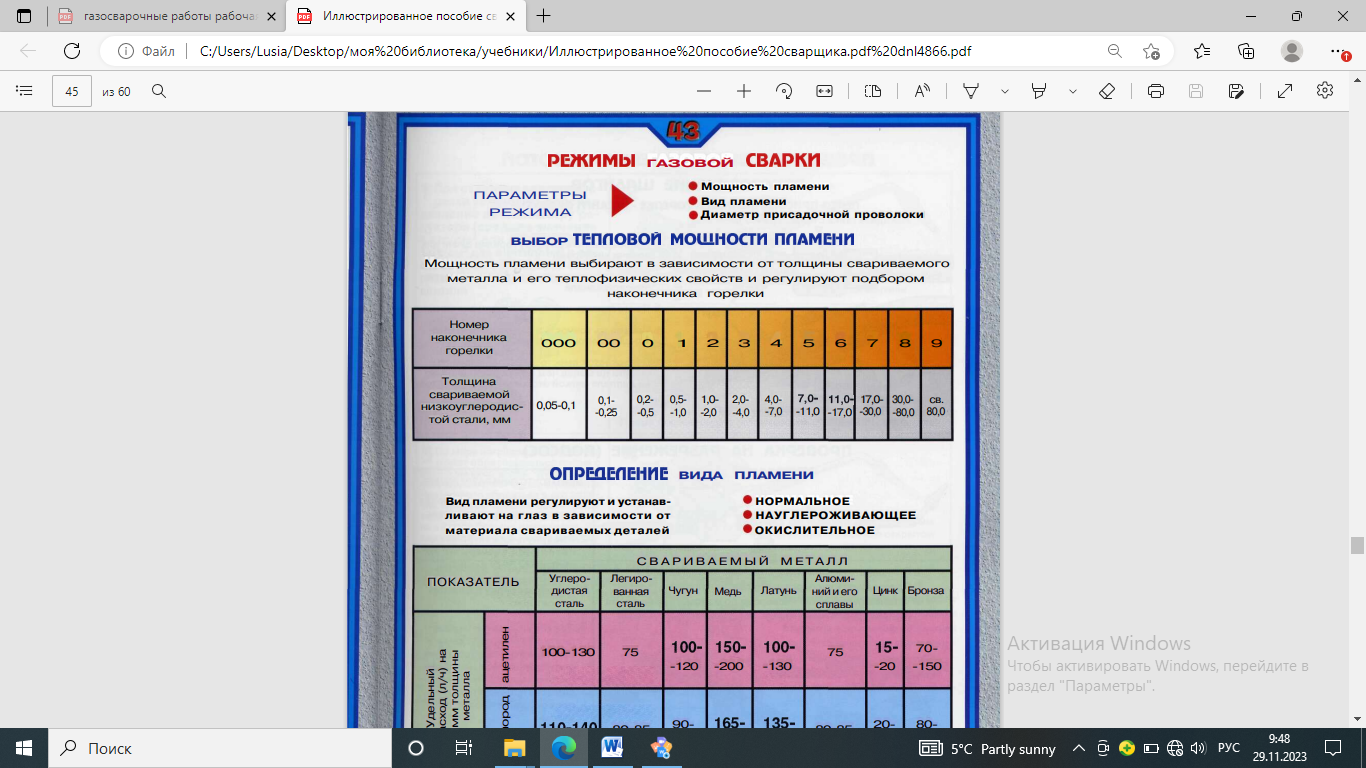The width and height of the screenshot is (1366, 768).
Task: Zoom out the PDF with minus button
Action: (x=704, y=91)
